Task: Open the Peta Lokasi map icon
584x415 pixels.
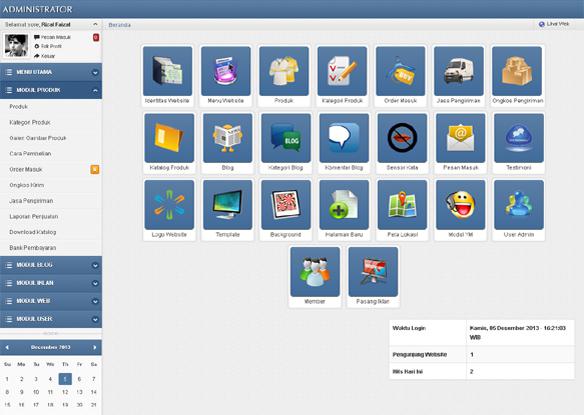Action: click(402, 205)
